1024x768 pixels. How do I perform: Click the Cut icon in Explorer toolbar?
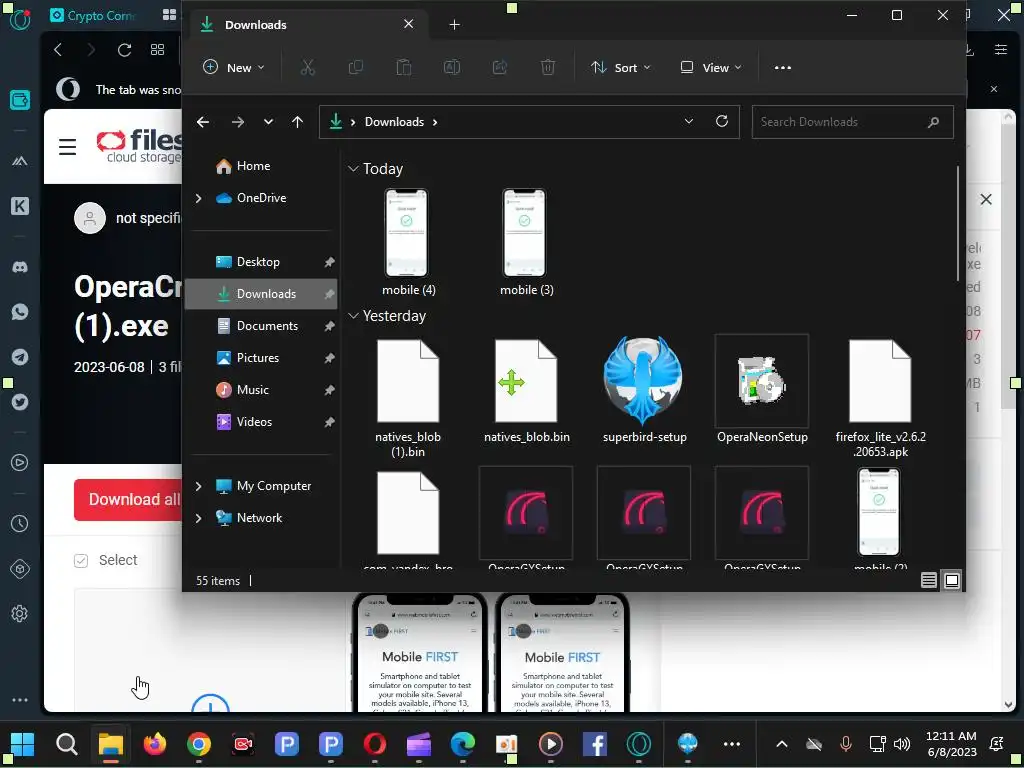308,67
